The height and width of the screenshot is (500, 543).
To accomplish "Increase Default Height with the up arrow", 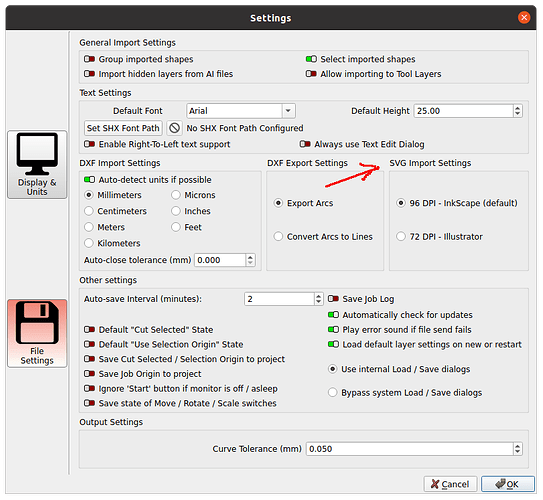I will coord(517,108).
